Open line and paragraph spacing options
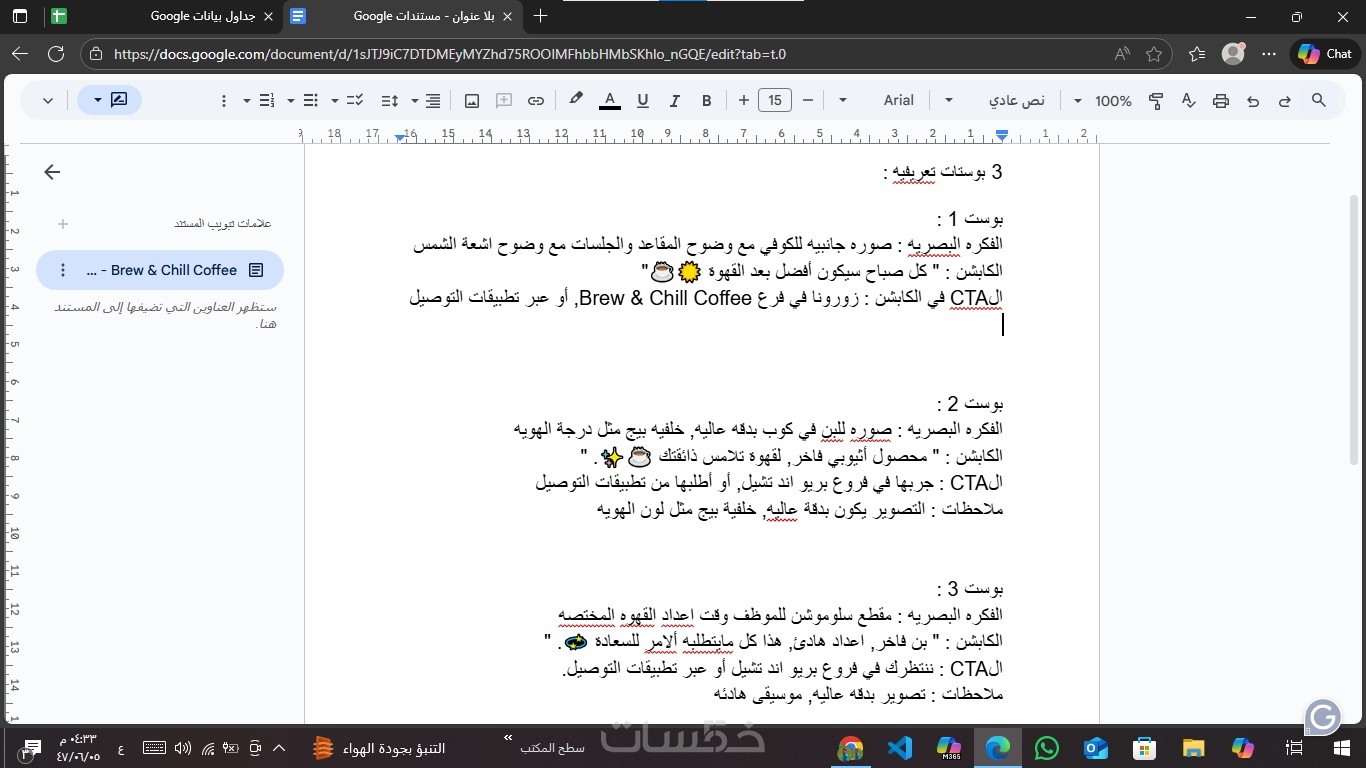The height and width of the screenshot is (768, 1366). click(x=390, y=100)
